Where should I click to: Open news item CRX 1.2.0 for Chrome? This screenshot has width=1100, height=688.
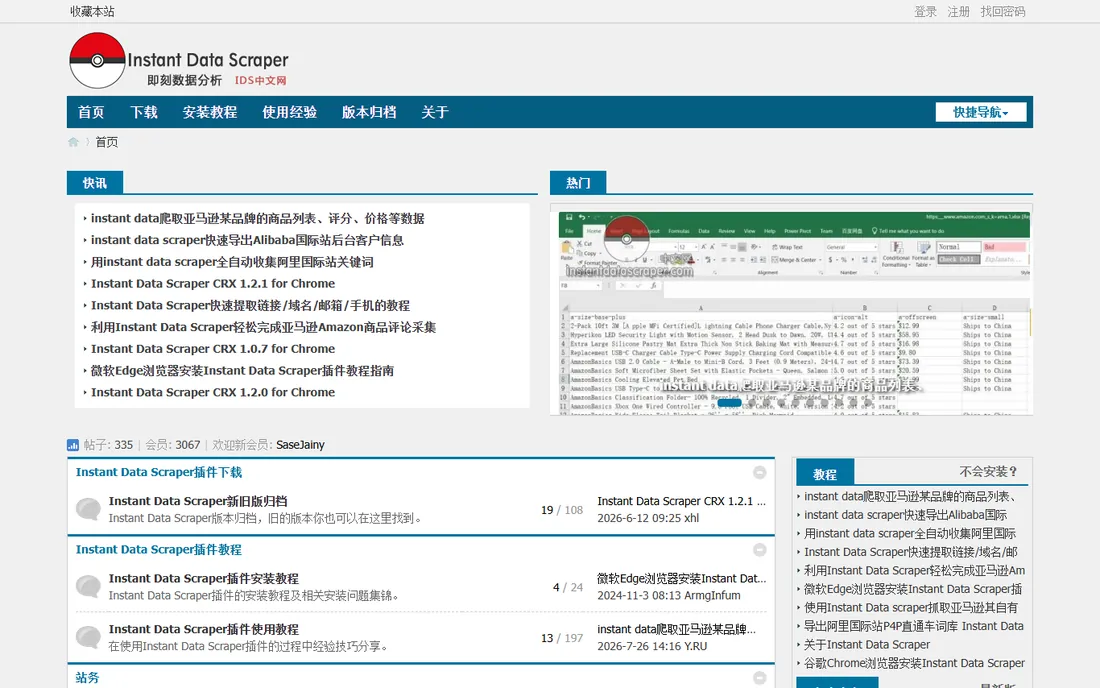(x=213, y=393)
